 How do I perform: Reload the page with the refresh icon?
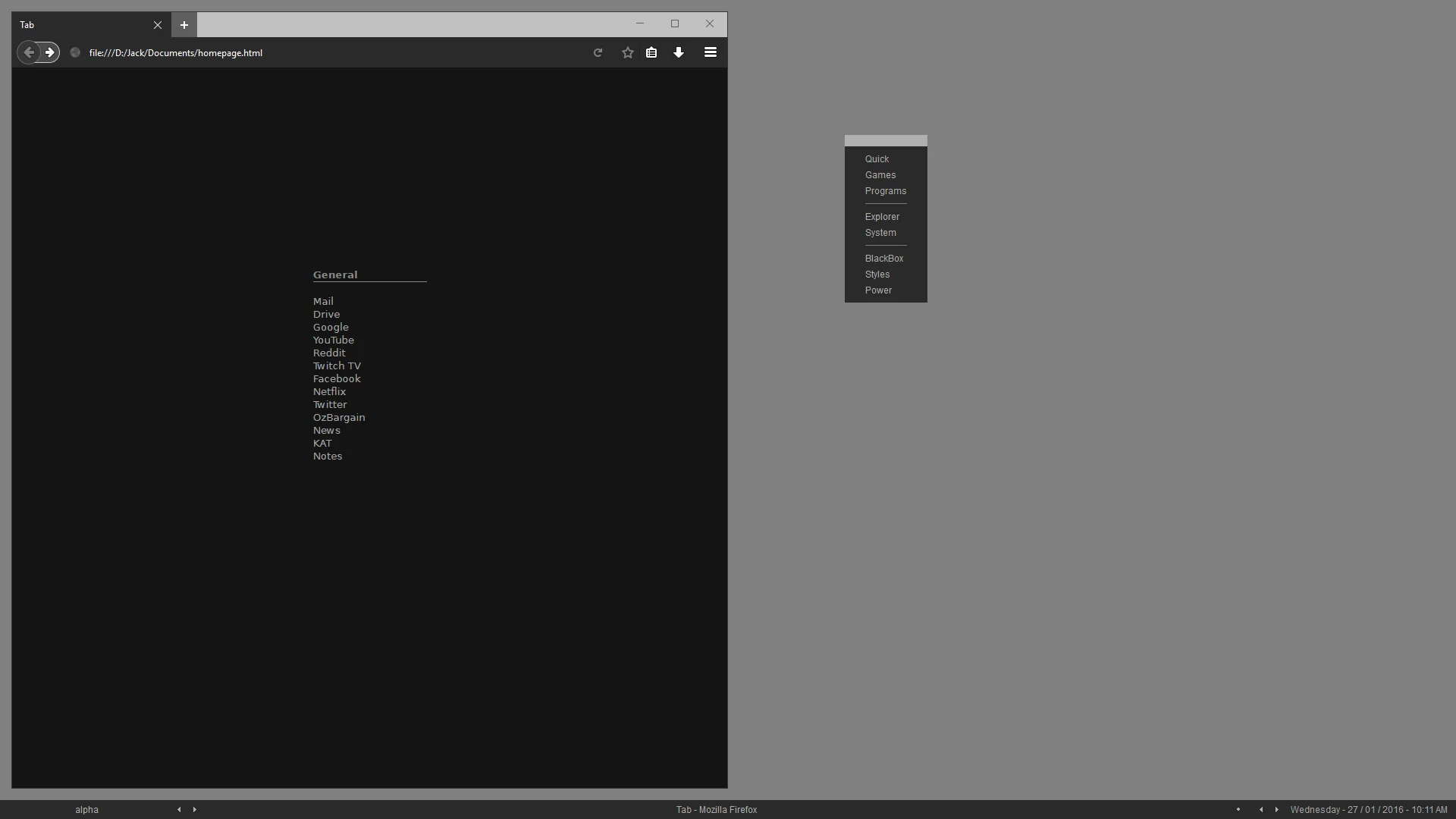598,52
